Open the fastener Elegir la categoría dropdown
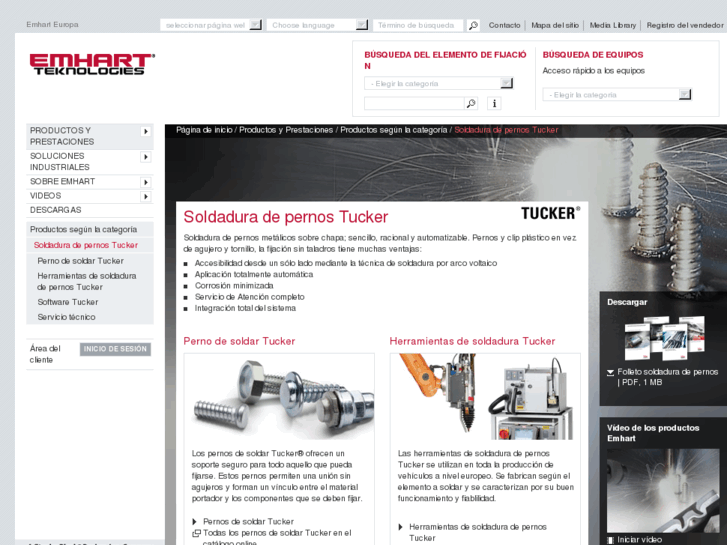This screenshot has width=727, height=545. pyautogui.click(x=439, y=83)
